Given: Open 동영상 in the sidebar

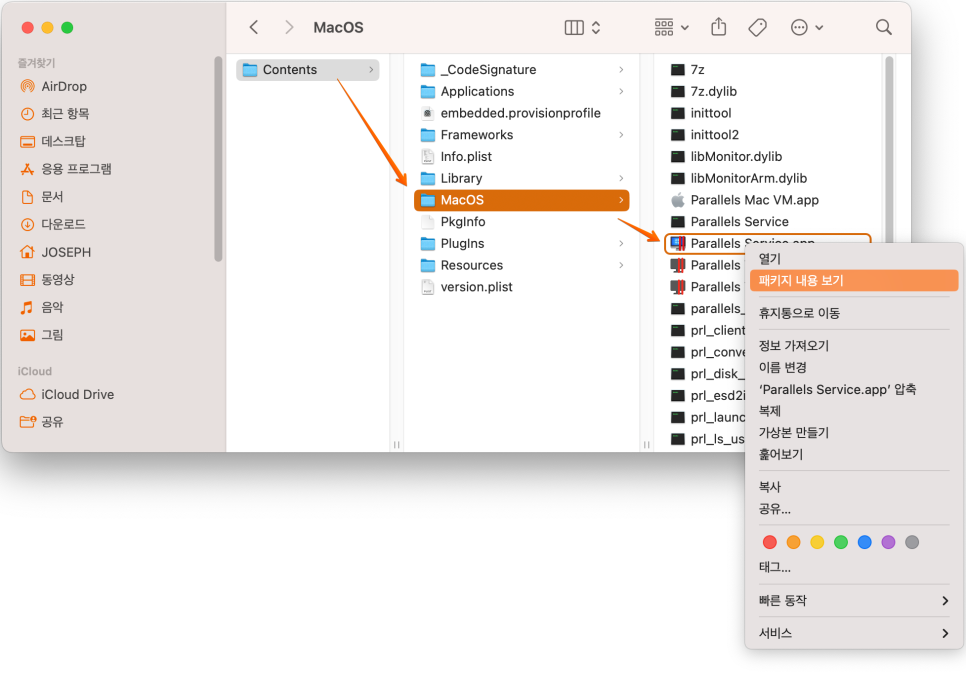Looking at the screenshot, I should (x=47, y=280).
